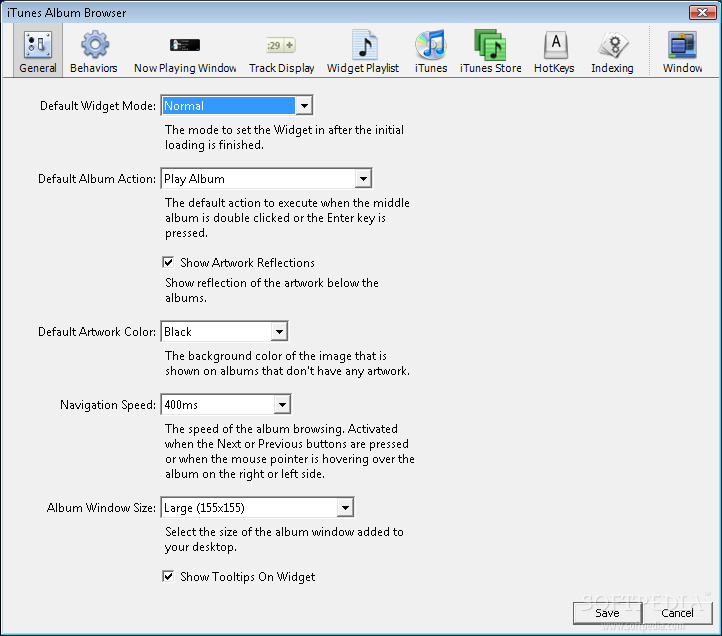Click the Default Artwork Color label
722x636 pixels.
(97, 332)
